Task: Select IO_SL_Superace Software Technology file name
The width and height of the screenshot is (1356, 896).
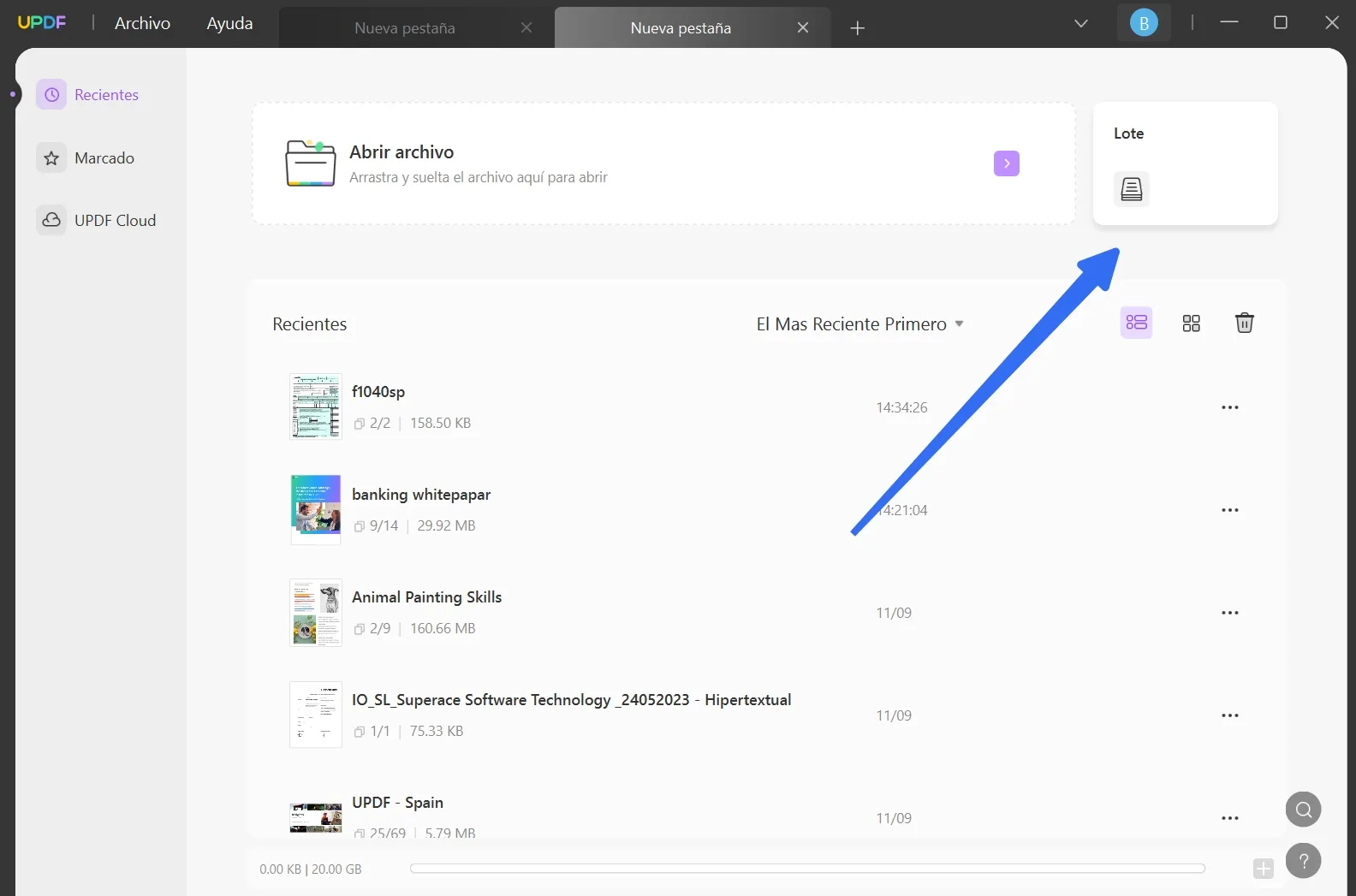Action: (x=571, y=699)
